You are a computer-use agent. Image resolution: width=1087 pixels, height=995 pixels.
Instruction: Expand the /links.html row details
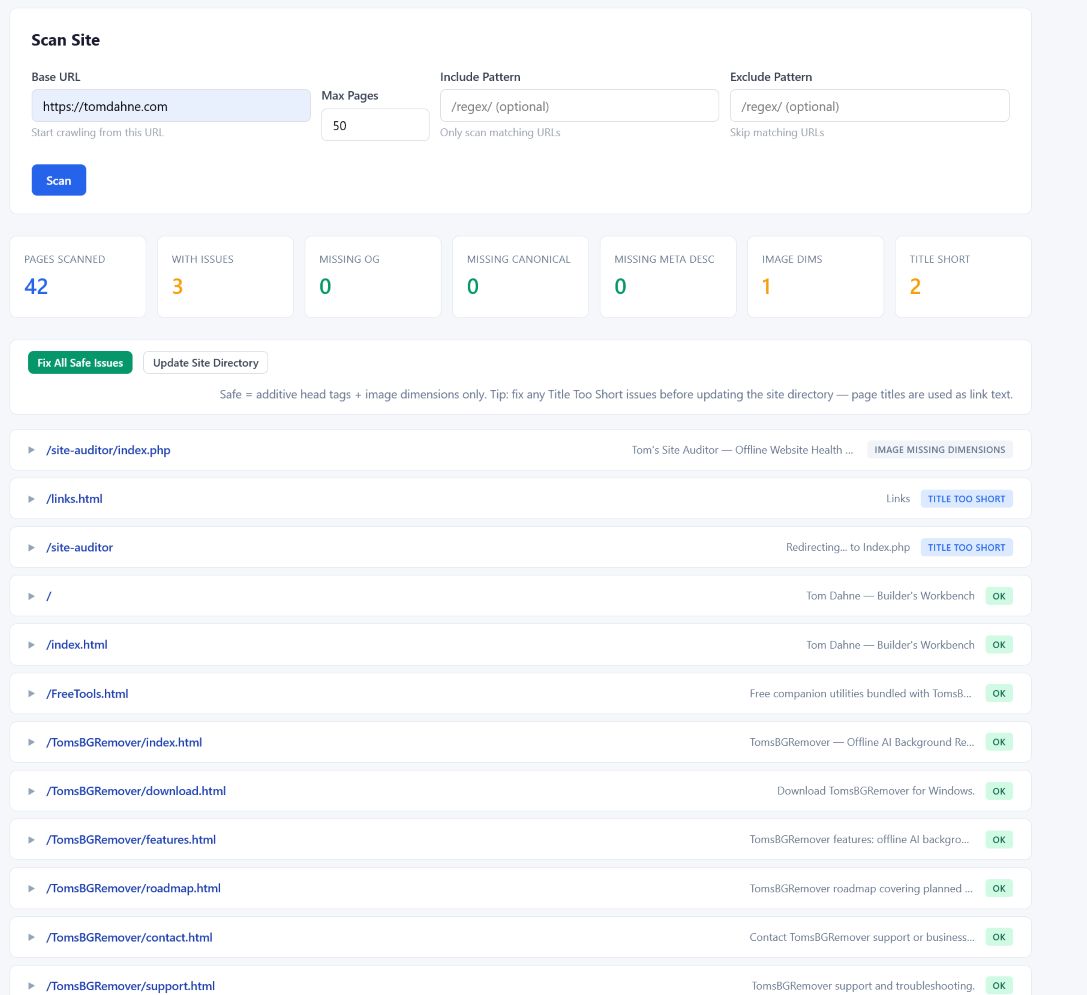pyautogui.click(x=31, y=498)
